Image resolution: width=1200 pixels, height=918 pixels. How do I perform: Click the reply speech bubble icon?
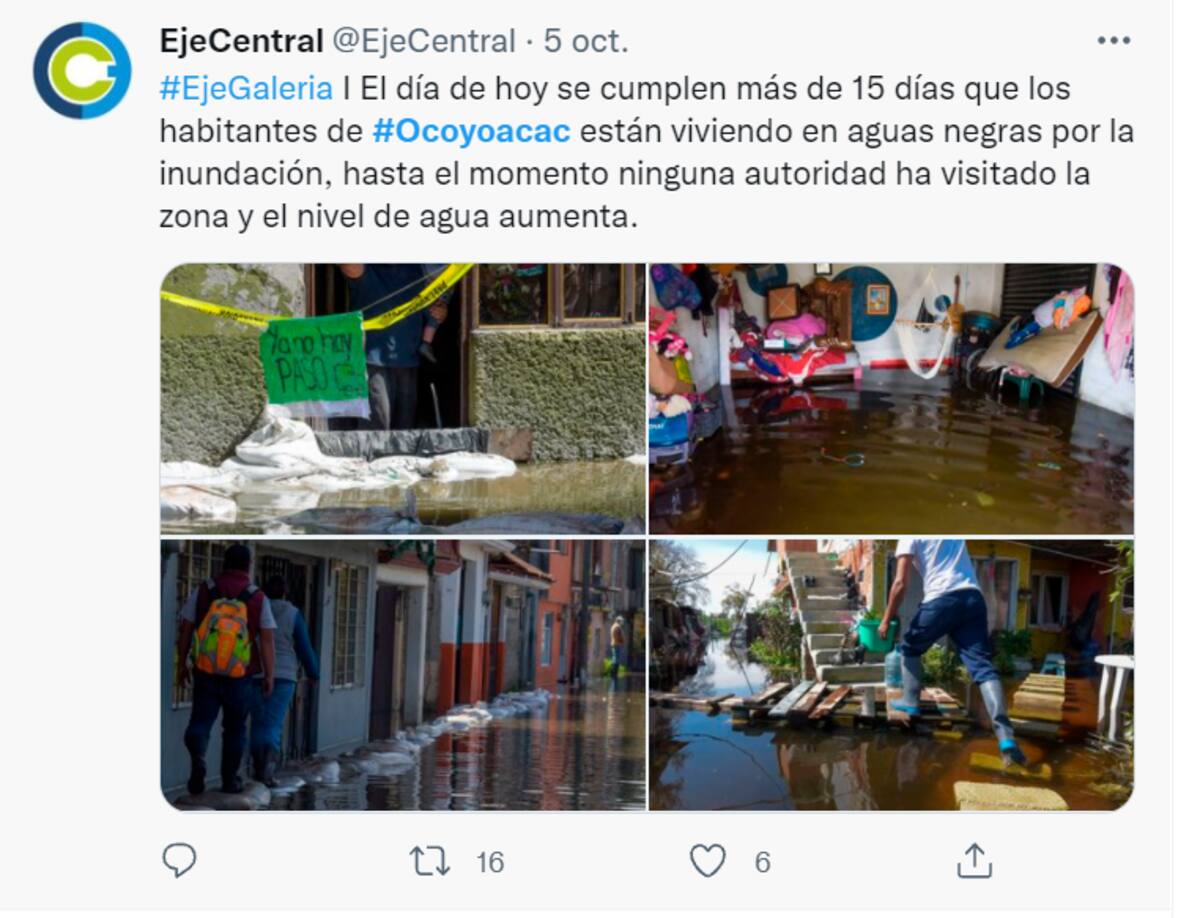179,860
